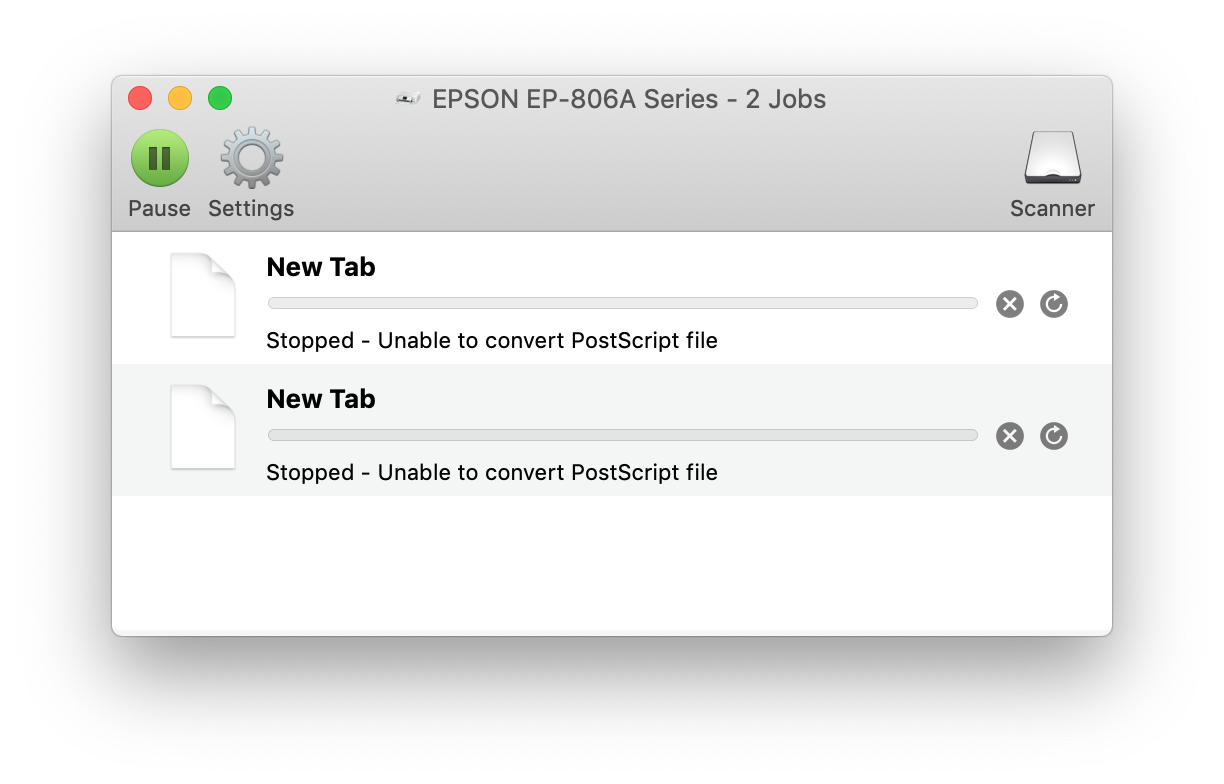
Task: Click the first job's progress bar
Action: tap(622, 303)
